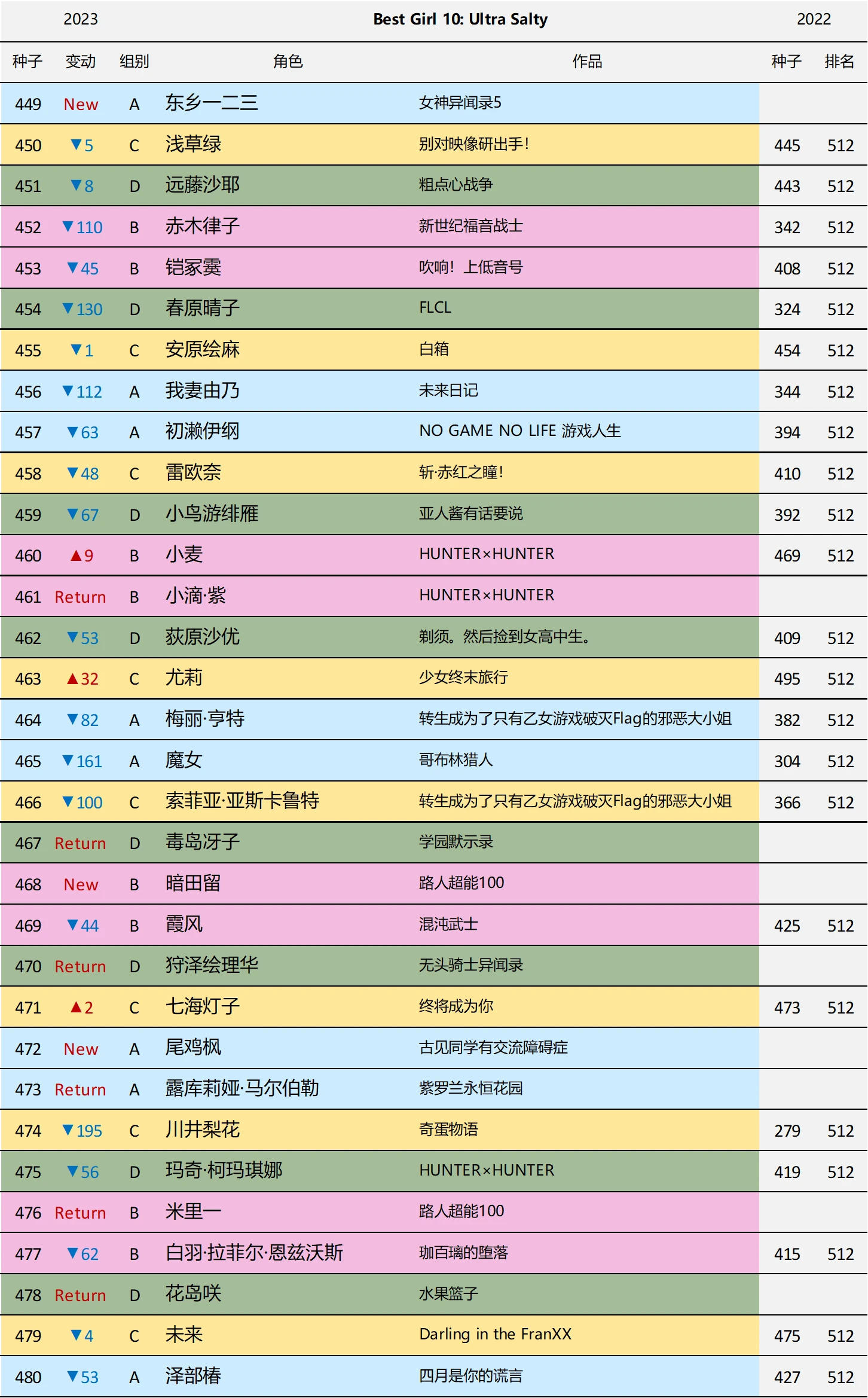Select character name '白羽·拉菲尔·恩兹沃斯'
Viewport: 868px width, 1398px height.
254,1253
